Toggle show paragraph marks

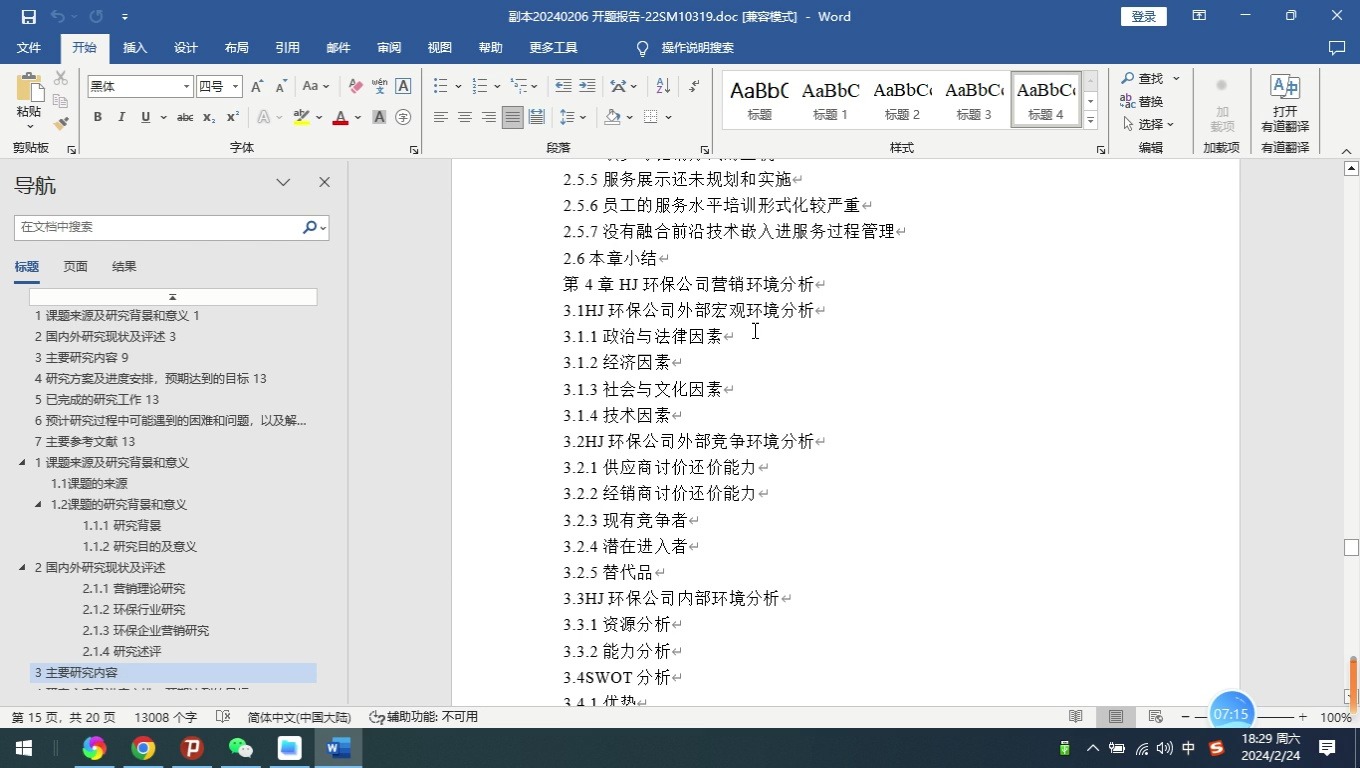(x=695, y=86)
